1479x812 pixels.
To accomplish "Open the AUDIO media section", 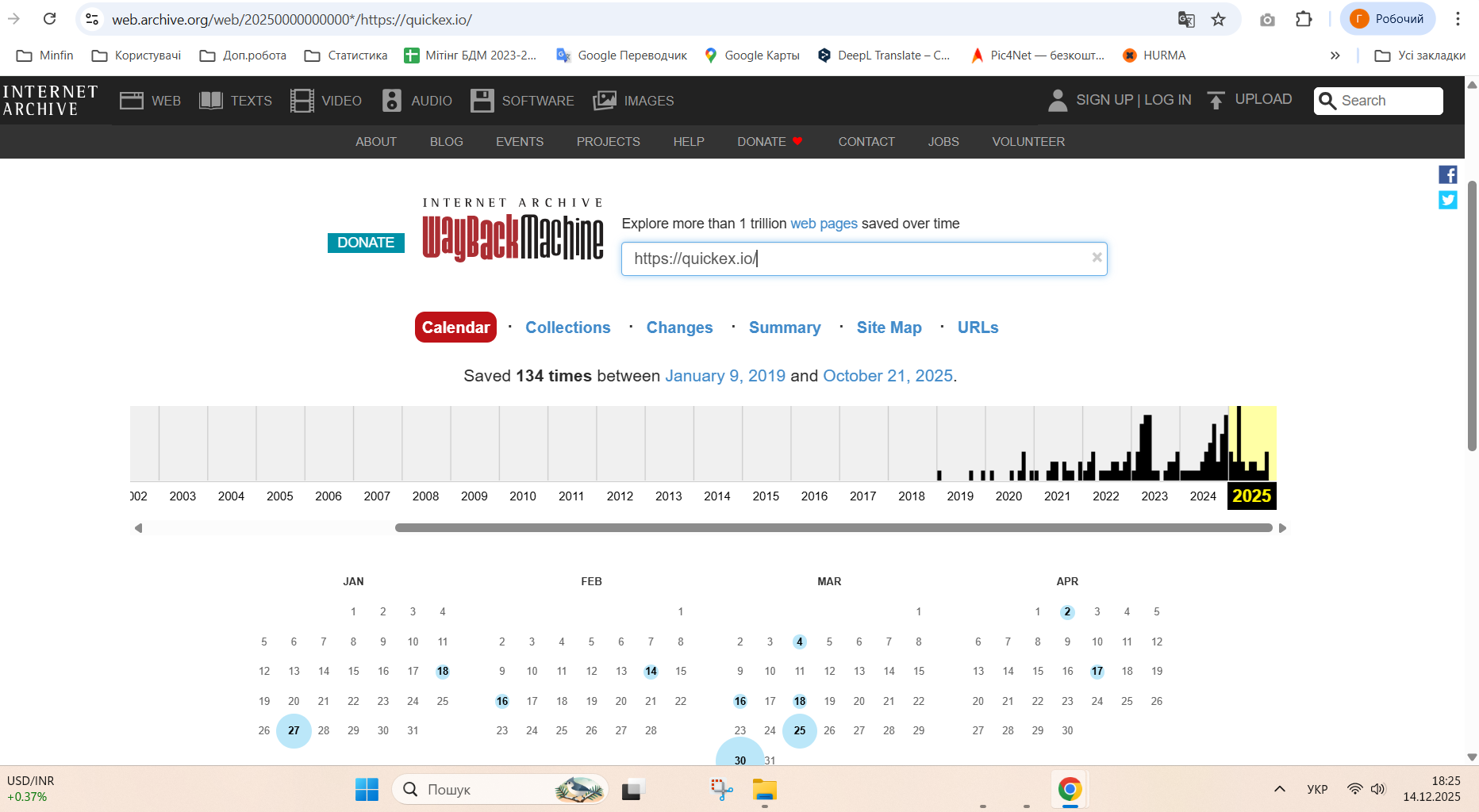I will pos(417,101).
